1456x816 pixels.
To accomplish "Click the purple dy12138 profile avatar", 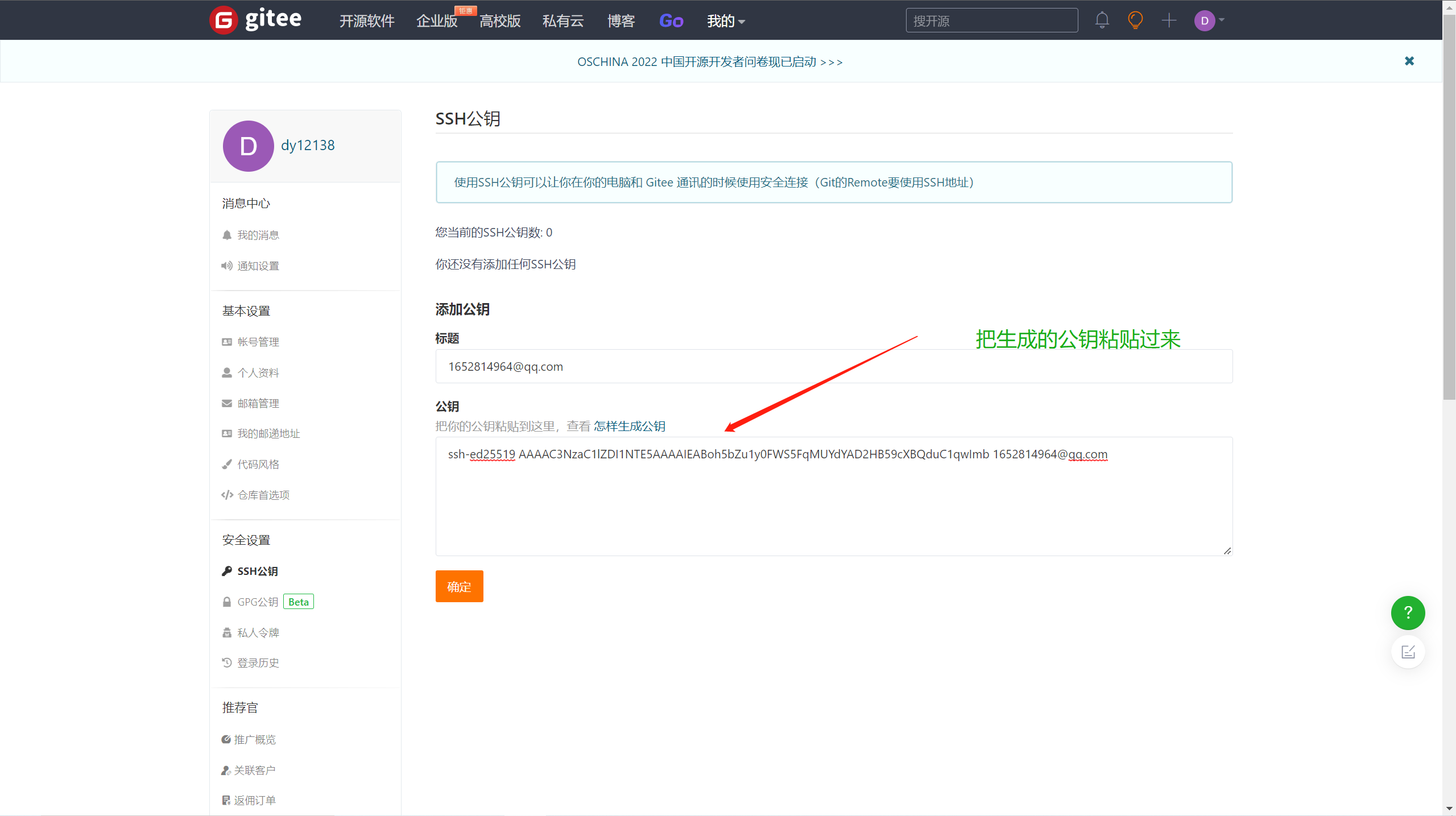I will [x=248, y=146].
